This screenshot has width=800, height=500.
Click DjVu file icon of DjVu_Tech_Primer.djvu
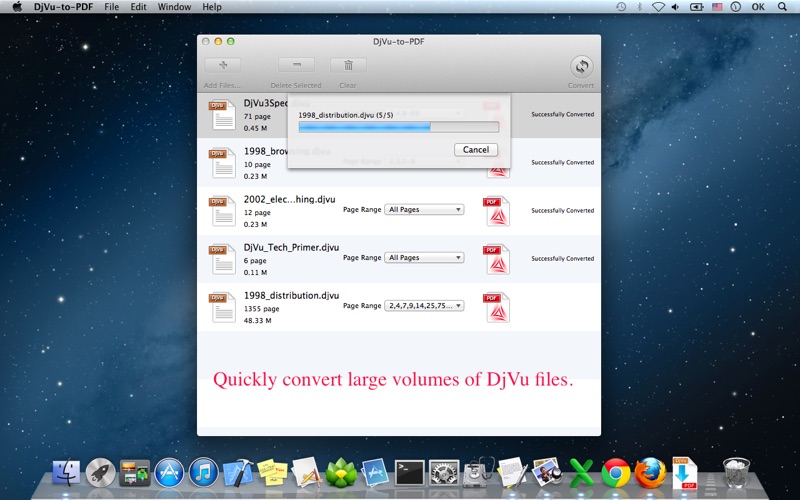pos(222,259)
